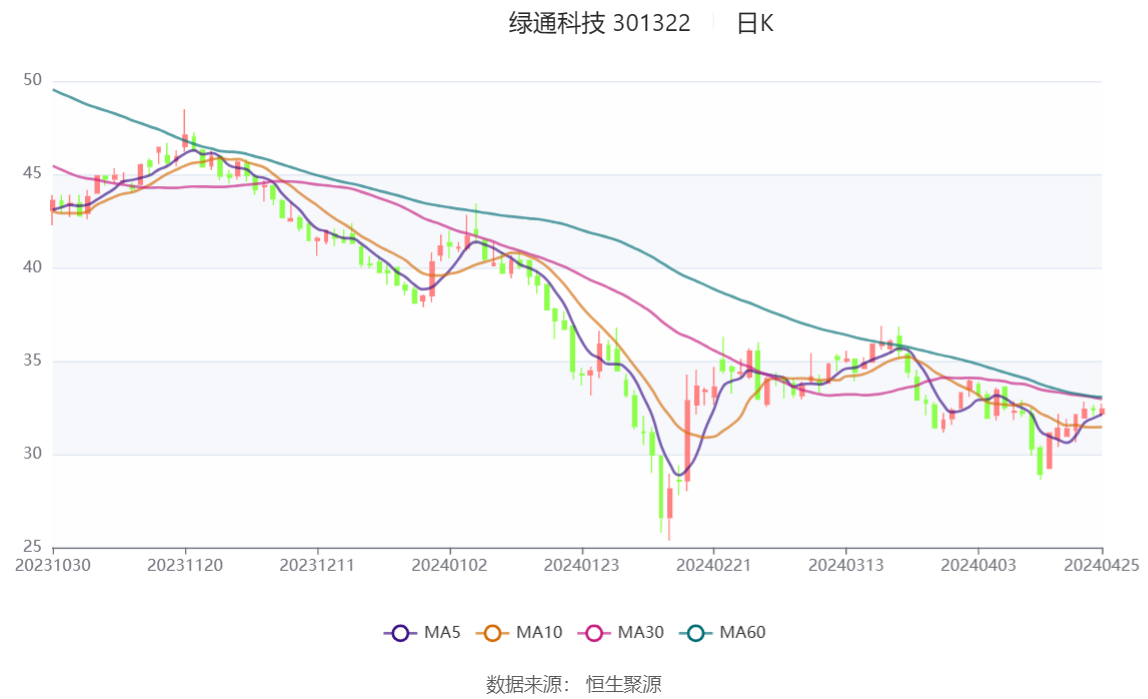Click the chart title 绿通科技 301322
This screenshot has width=1148, height=699.
coord(600,23)
